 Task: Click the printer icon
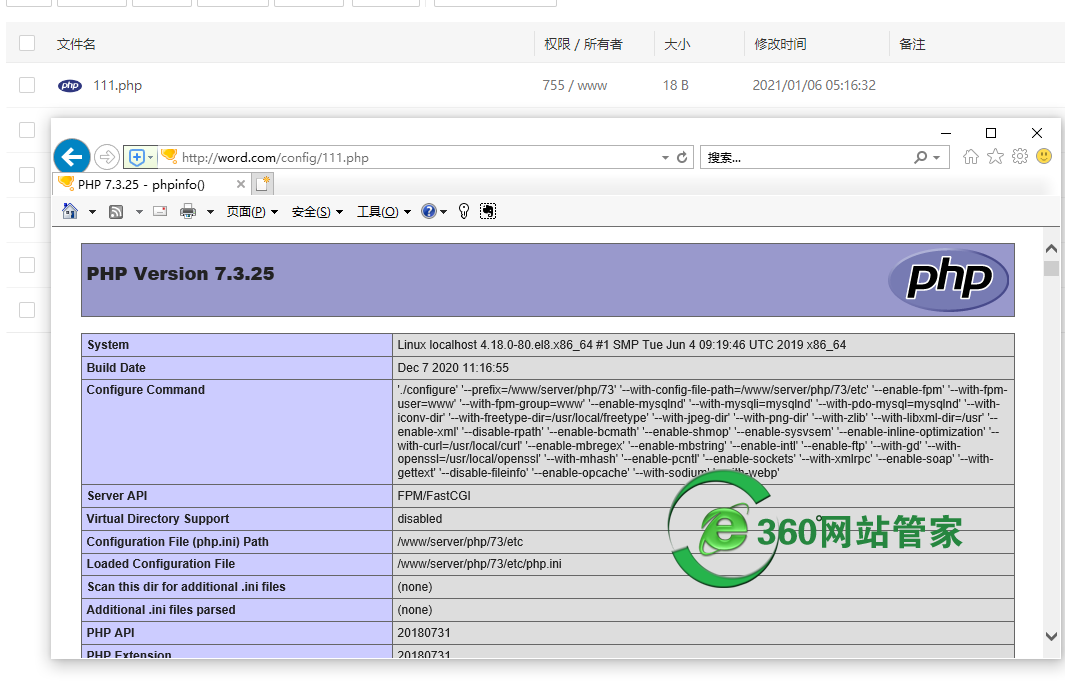(188, 211)
